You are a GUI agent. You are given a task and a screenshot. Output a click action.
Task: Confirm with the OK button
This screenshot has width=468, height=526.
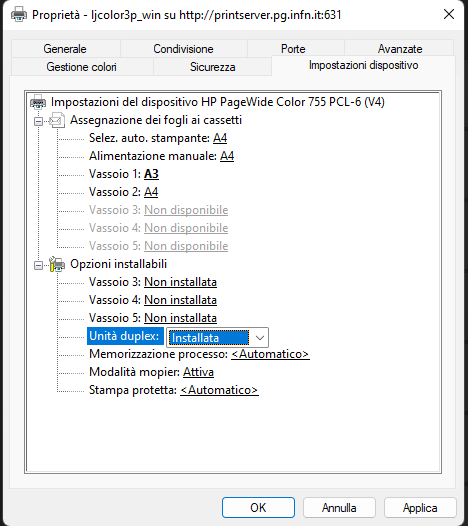tap(258, 508)
